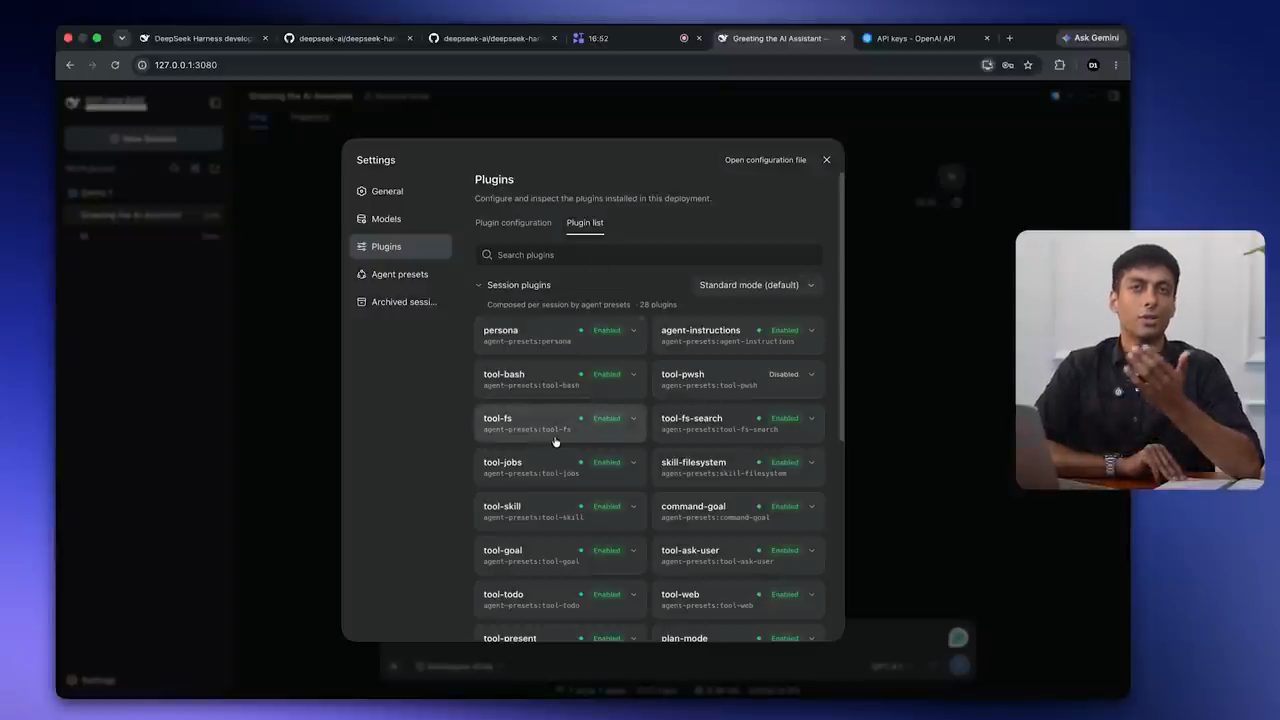Open the Models settings section
The width and height of the screenshot is (1280, 720).
pos(400,219)
